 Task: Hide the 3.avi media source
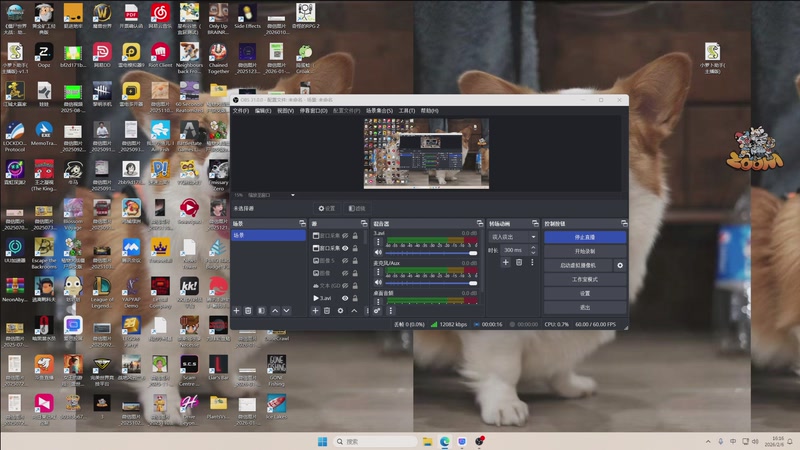click(345, 298)
